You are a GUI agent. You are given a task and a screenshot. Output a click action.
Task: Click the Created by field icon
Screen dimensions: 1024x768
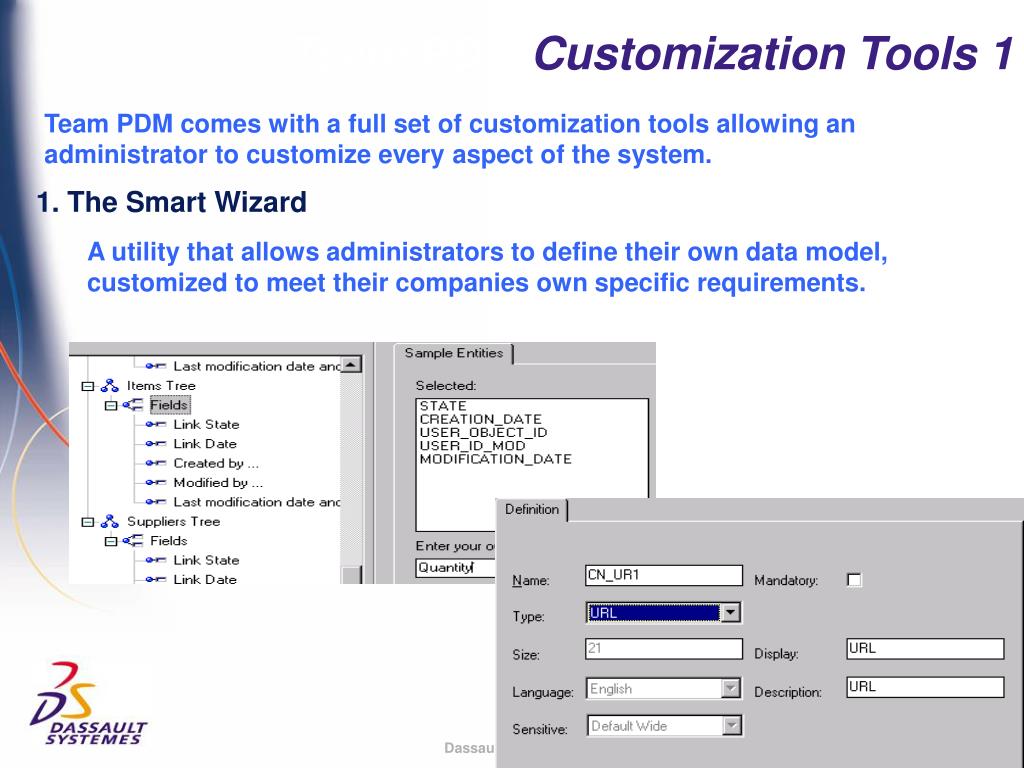[155, 463]
